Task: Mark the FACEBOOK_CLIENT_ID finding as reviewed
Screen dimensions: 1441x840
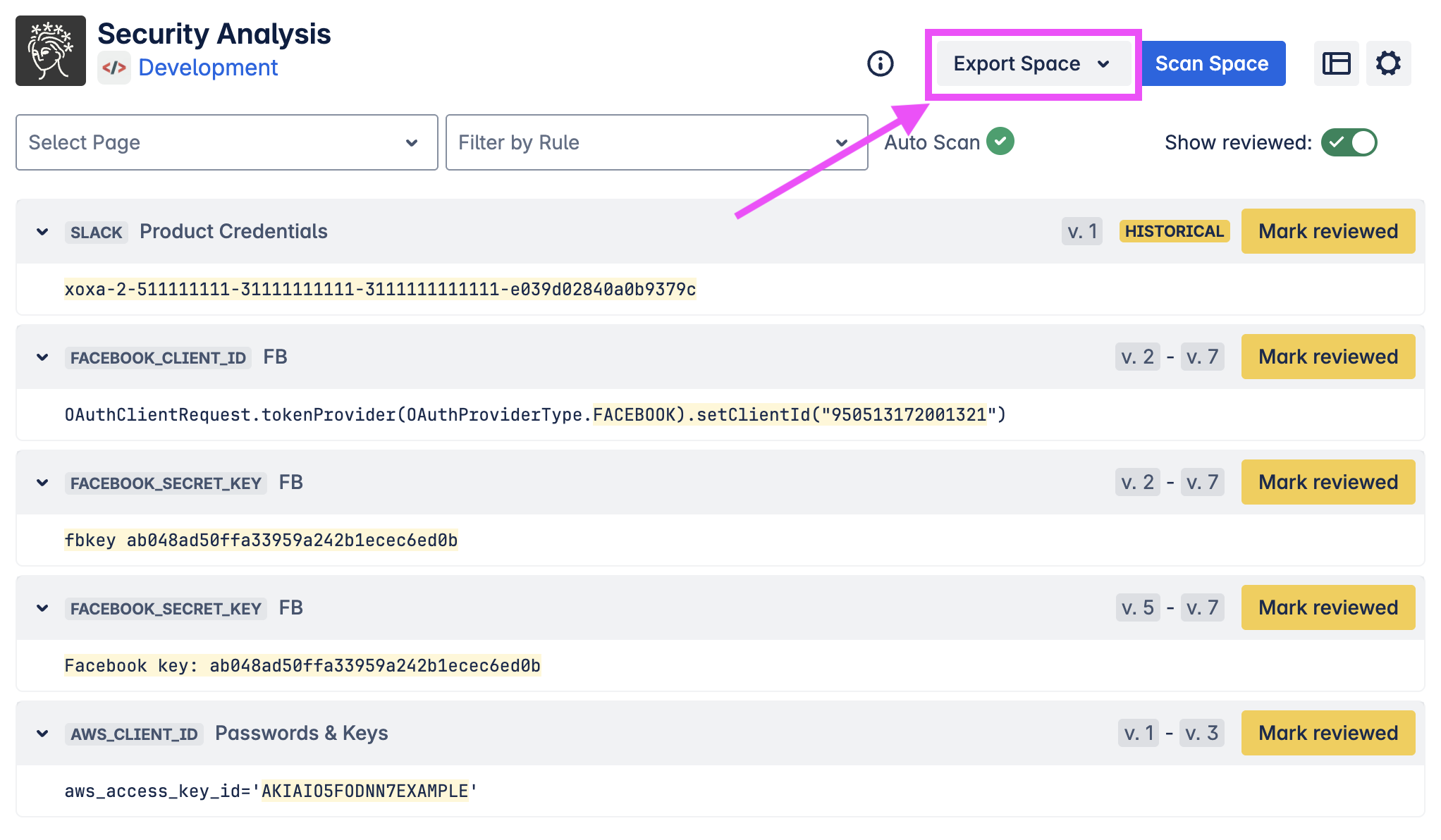Action: pyautogui.click(x=1328, y=357)
